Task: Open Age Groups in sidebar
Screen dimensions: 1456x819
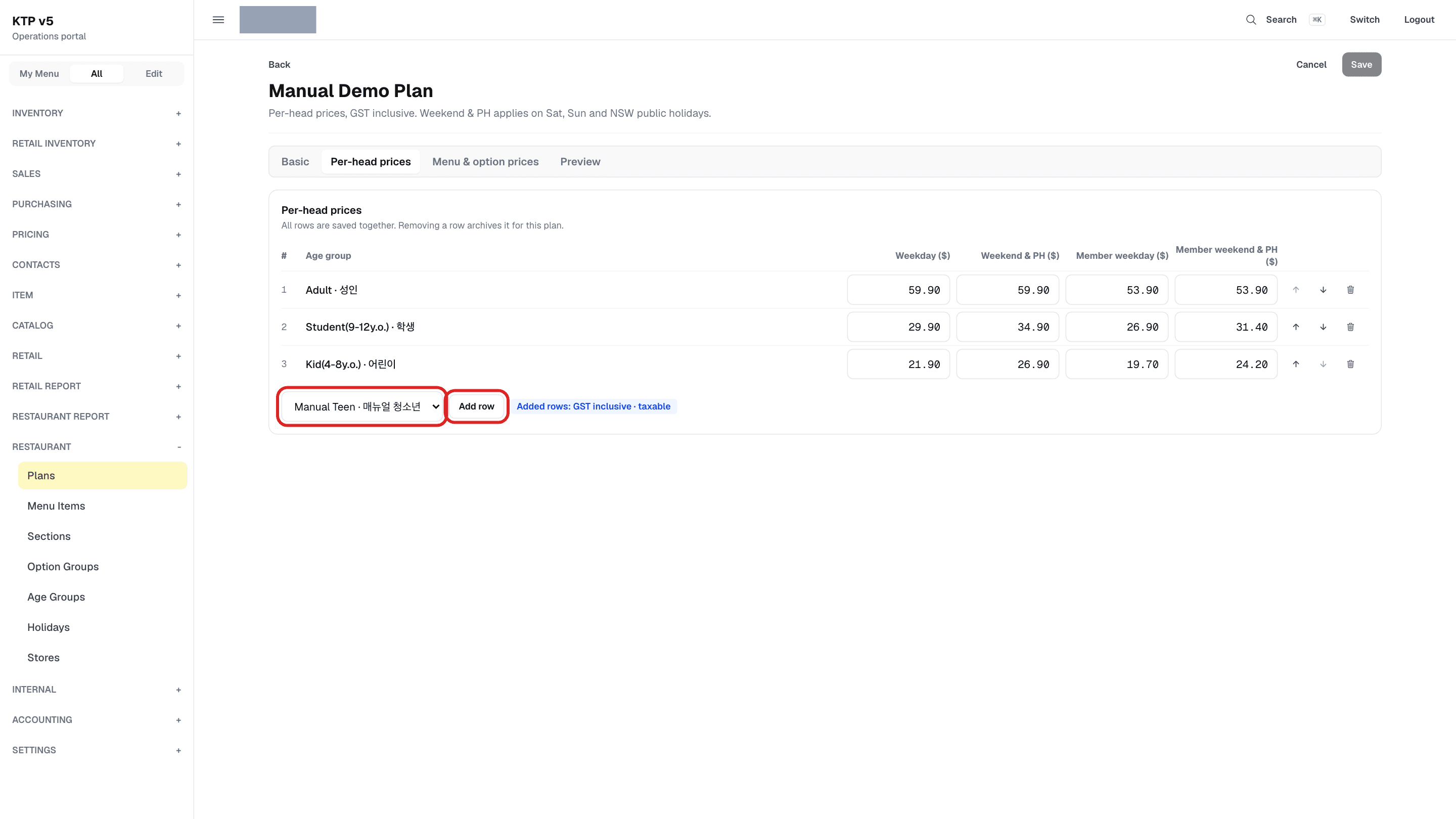Action: [102, 597]
